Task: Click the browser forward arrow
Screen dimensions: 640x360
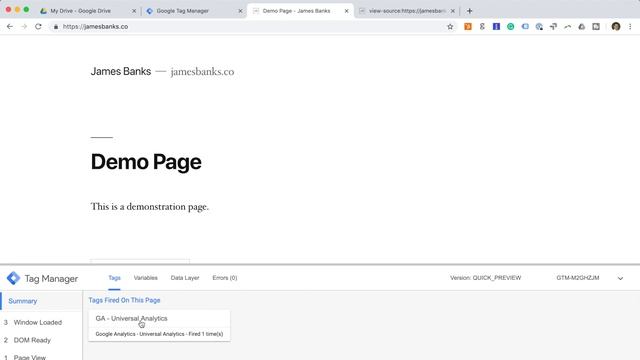Action: [24, 27]
